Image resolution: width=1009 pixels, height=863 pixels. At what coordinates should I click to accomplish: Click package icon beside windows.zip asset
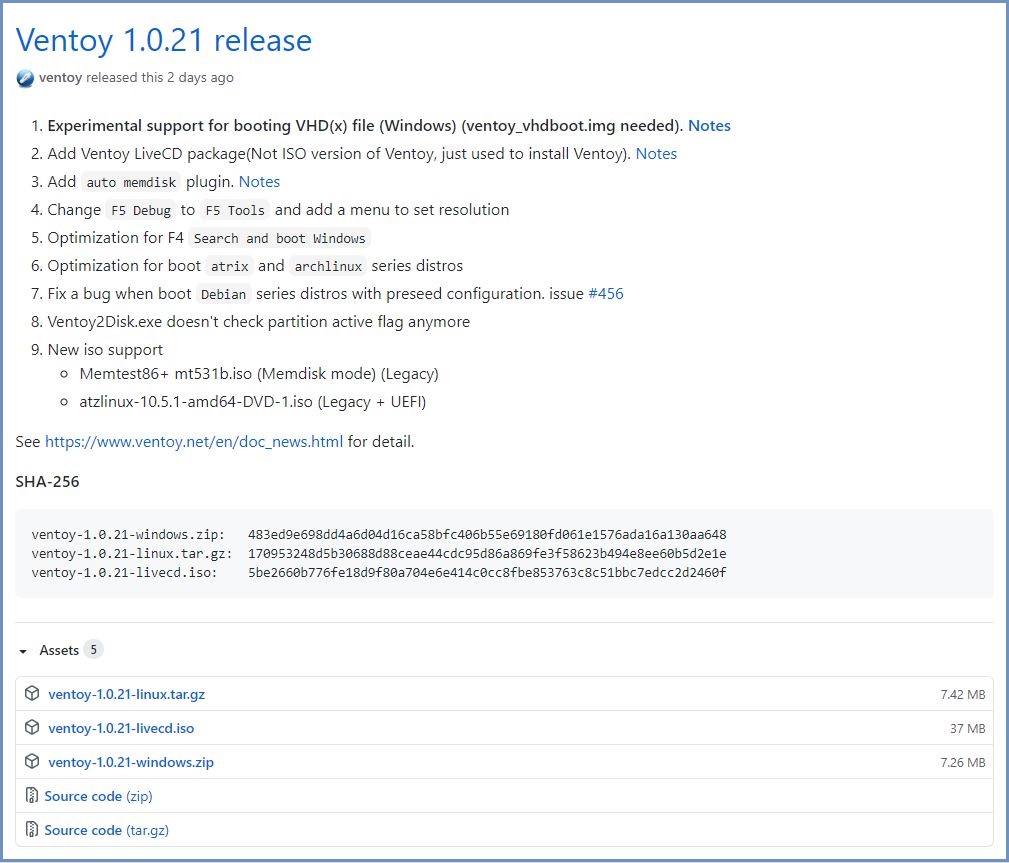click(32, 761)
